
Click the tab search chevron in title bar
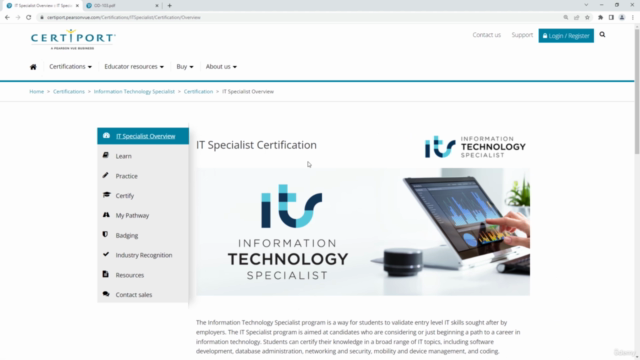(x=586, y=5)
